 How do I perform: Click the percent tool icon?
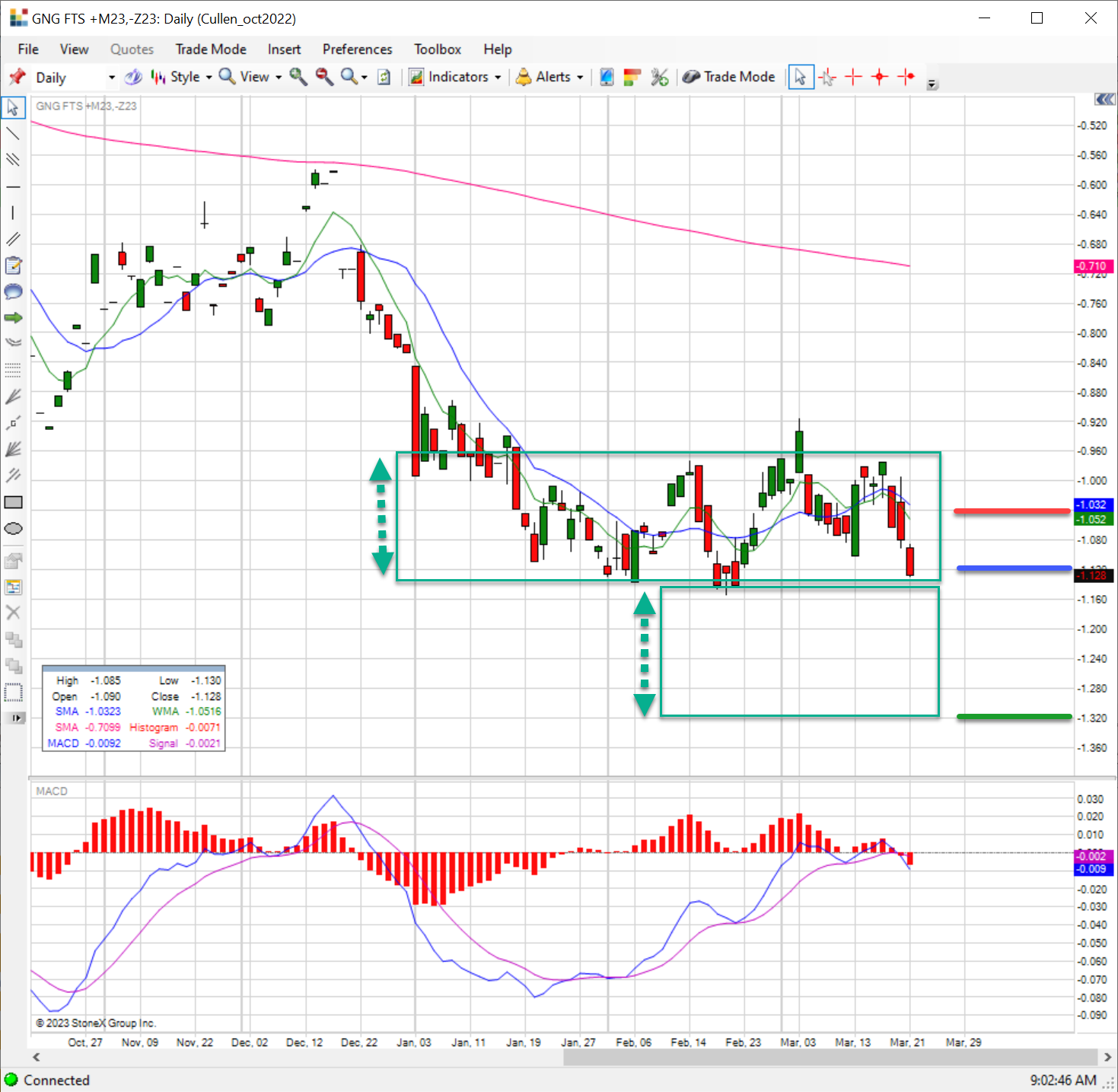(x=659, y=77)
